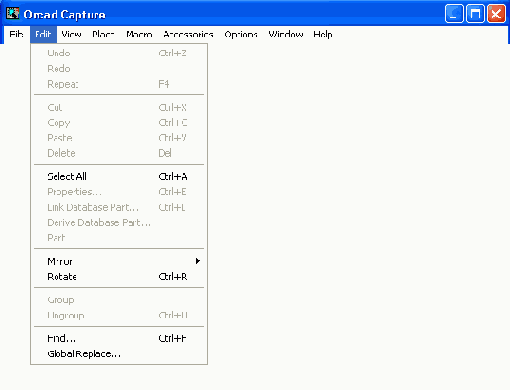Screen dimensions: 510x390
Task: Open the Place menu
Action: point(103,34)
